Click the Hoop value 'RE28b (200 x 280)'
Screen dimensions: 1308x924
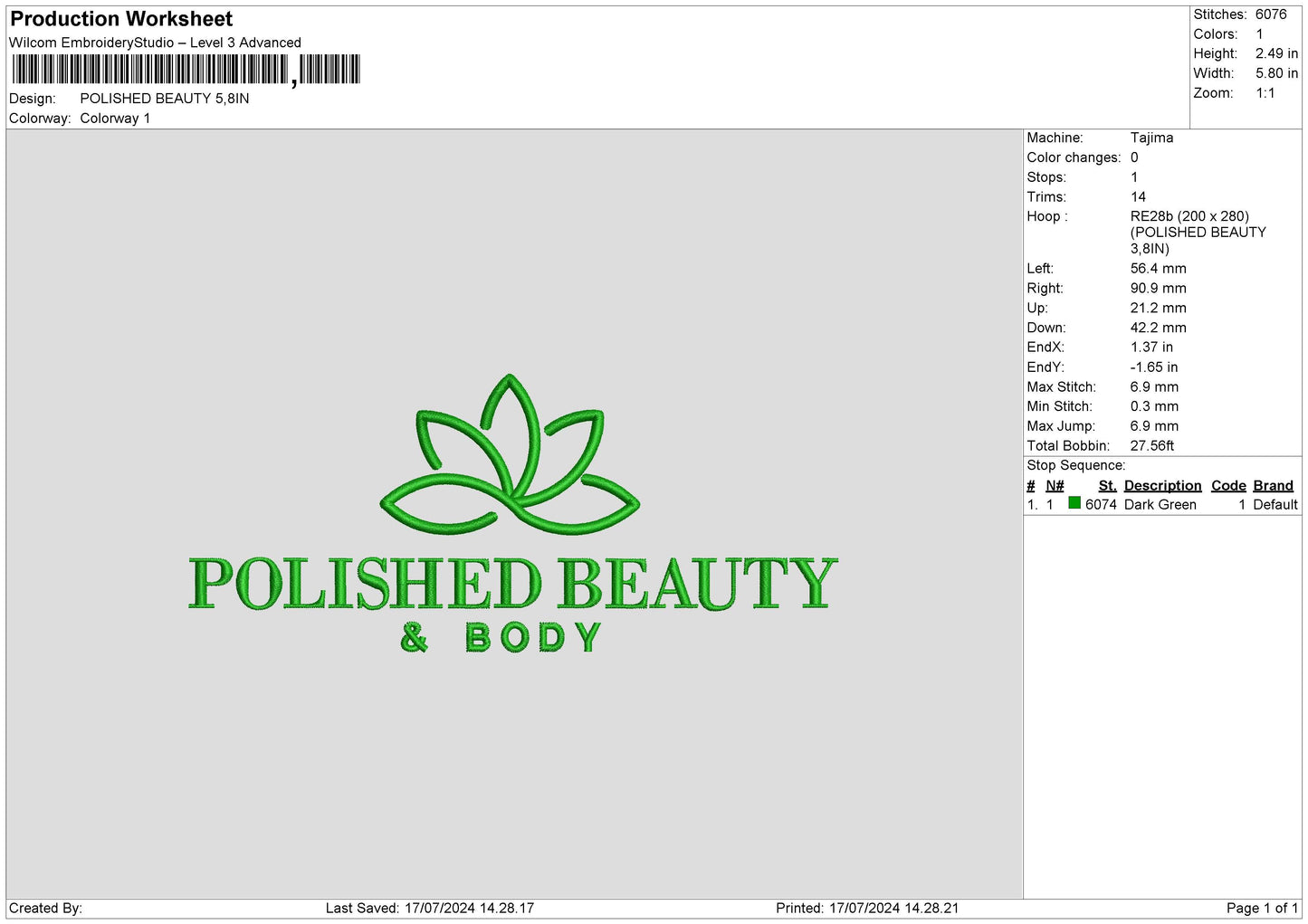pyautogui.click(x=1189, y=216)
